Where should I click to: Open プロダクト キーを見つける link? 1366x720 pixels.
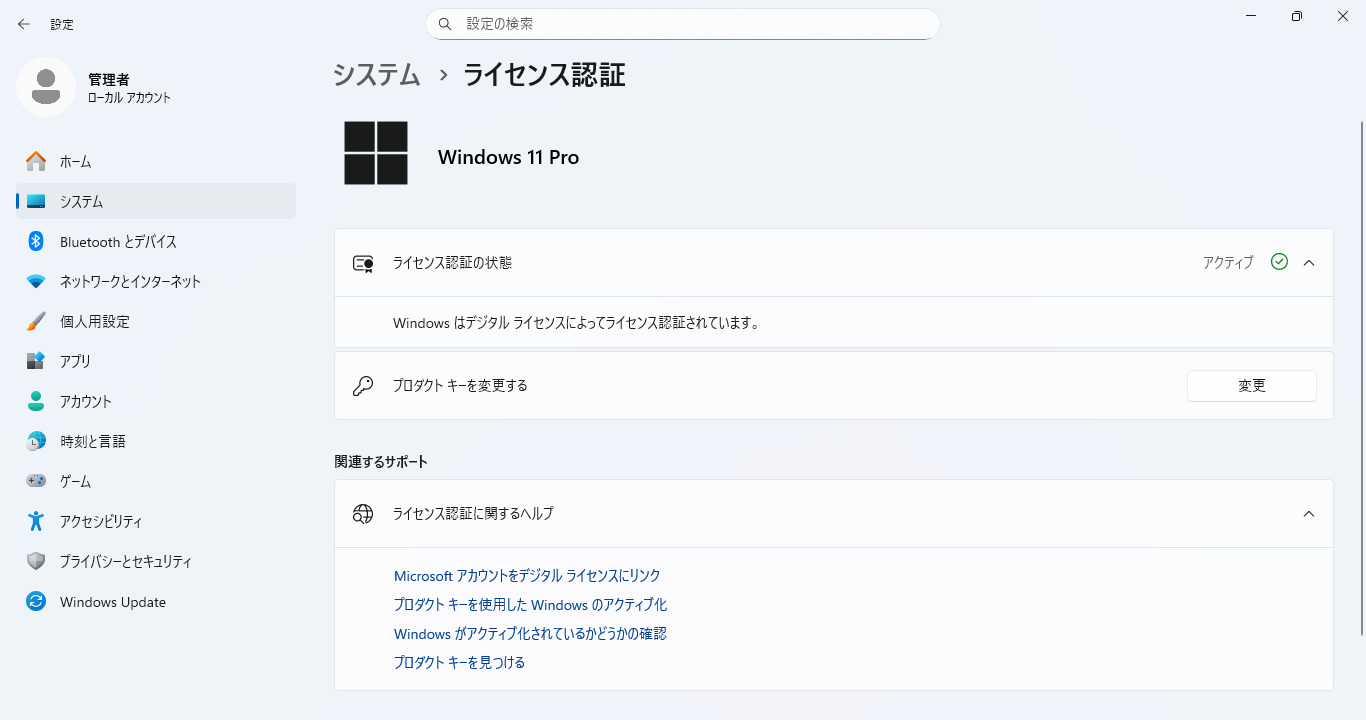click(459, 662)
